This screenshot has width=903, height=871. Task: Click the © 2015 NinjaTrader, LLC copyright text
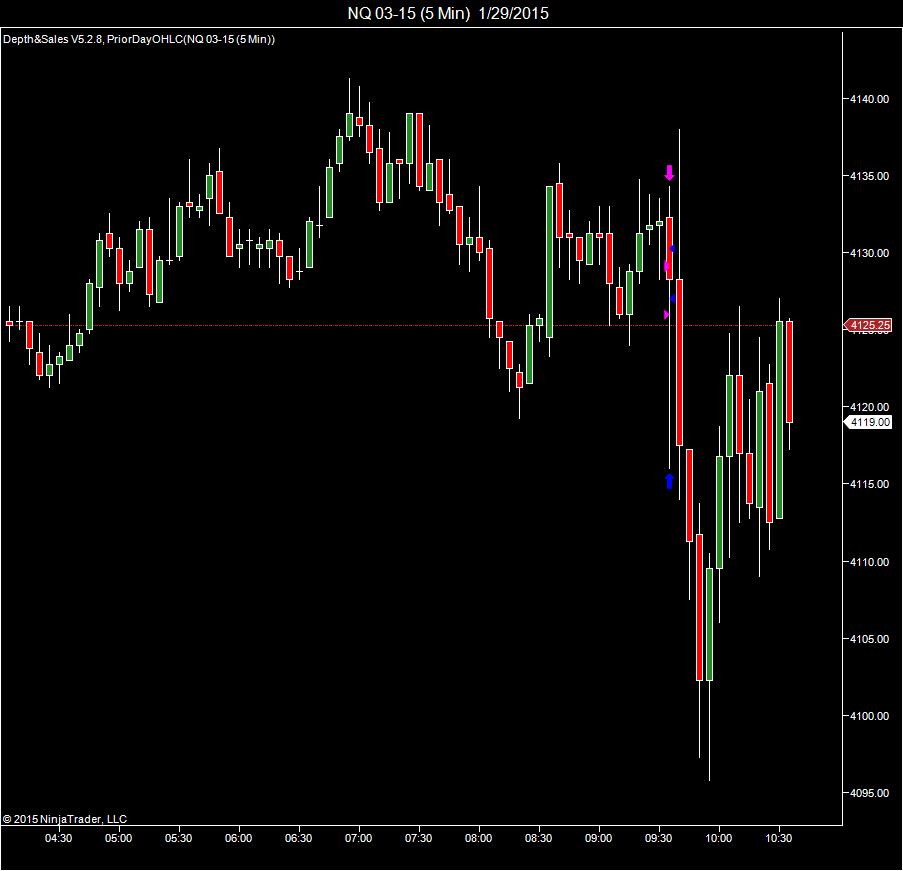click(64, 819)
